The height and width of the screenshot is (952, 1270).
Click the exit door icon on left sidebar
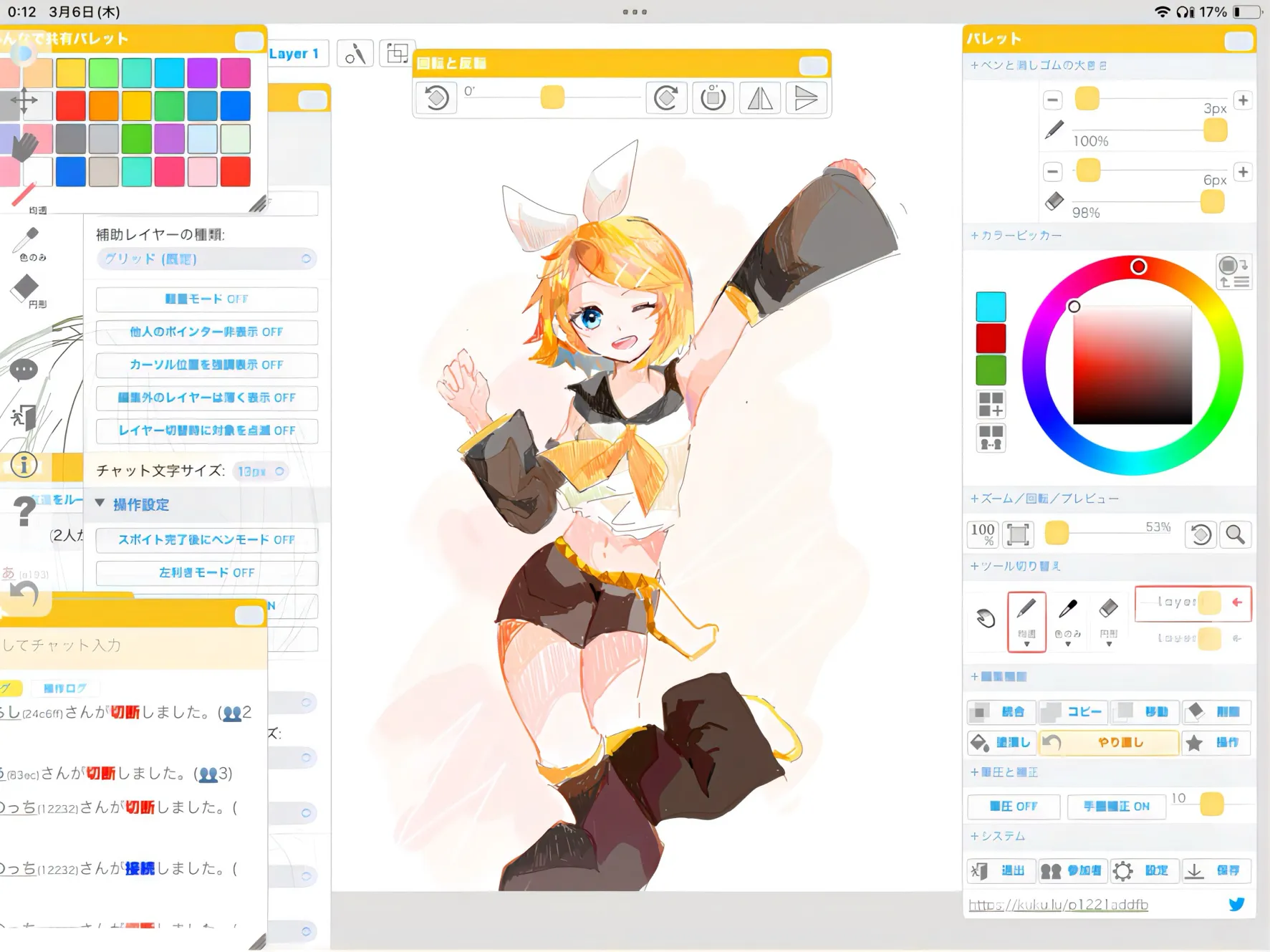click(x=24, y=417)
